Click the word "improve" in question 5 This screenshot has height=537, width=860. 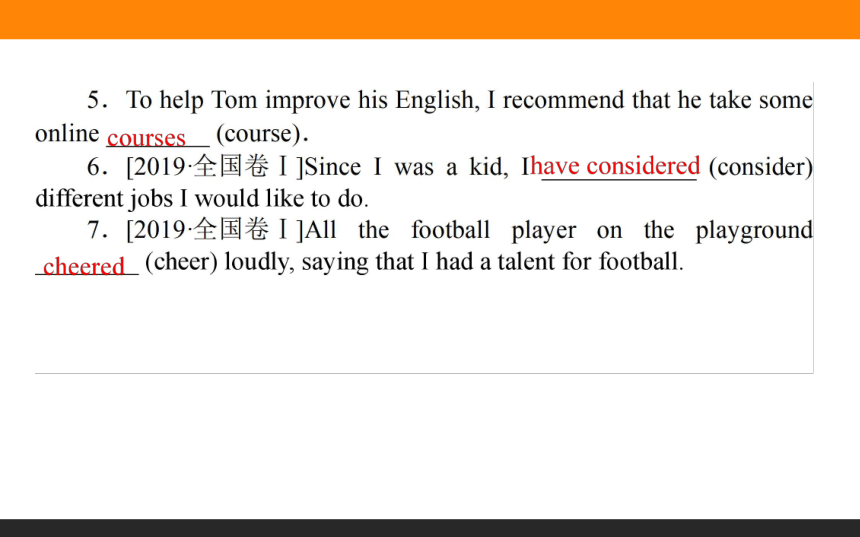[308, 101]
